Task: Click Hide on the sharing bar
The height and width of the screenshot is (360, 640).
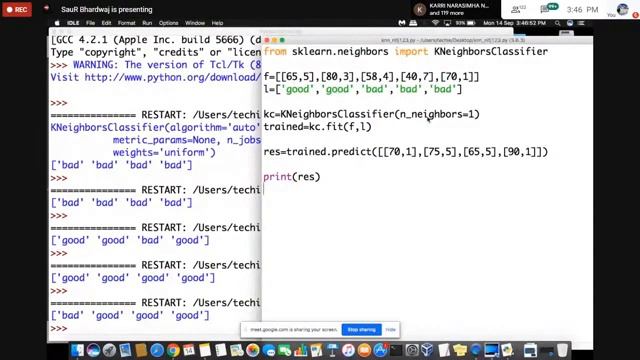Action: 391,329
